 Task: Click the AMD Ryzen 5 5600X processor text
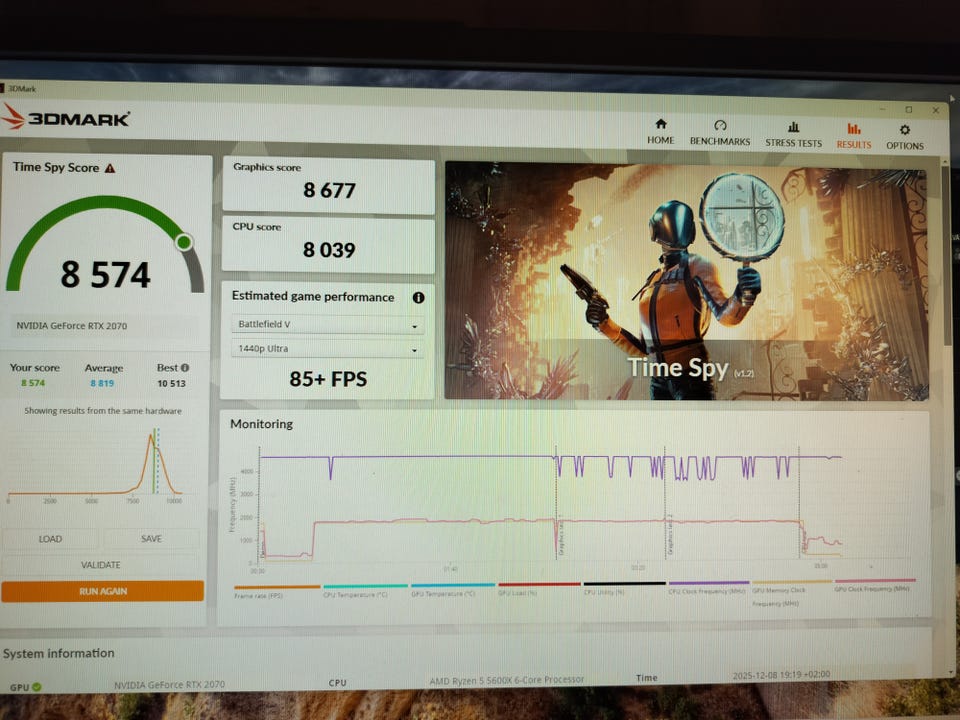click(506, 680)
